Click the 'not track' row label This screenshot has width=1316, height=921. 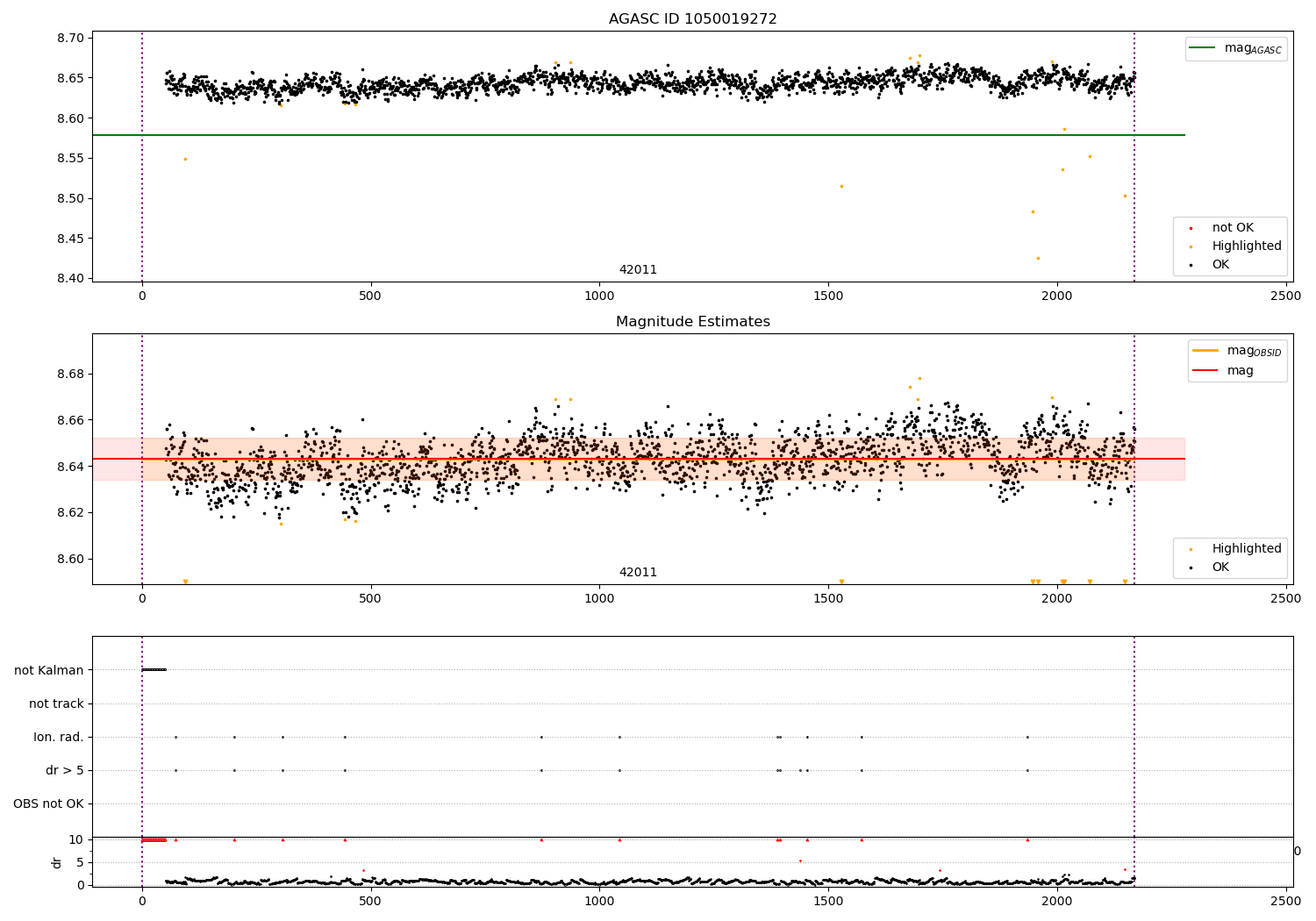[56, 703]
